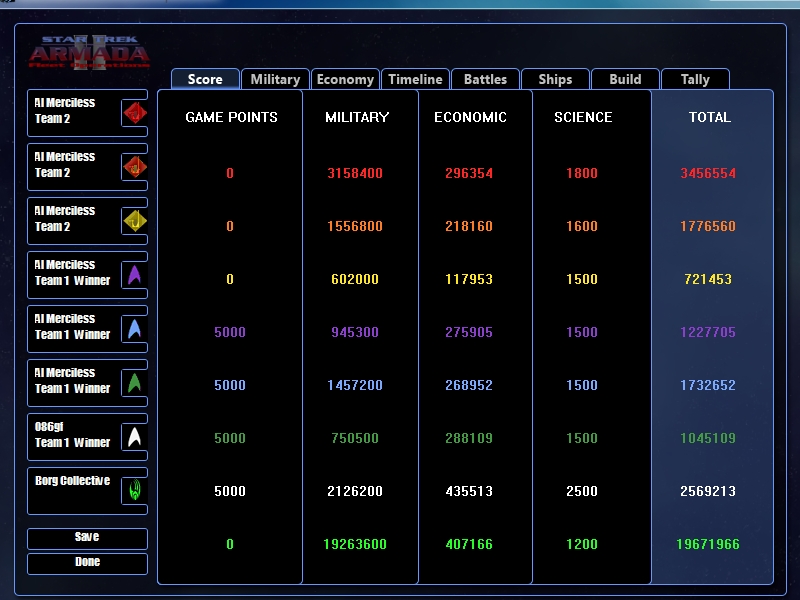Click the white Starfleet delta icon
Screen dimensions: 800x600
[x=134, y=436]
